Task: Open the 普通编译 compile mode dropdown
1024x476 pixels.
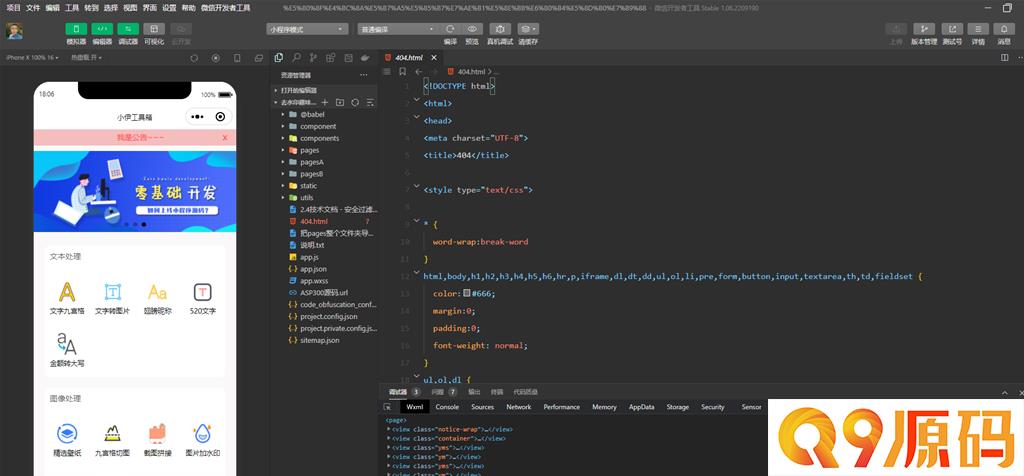Action: click(x=398, y=29)
